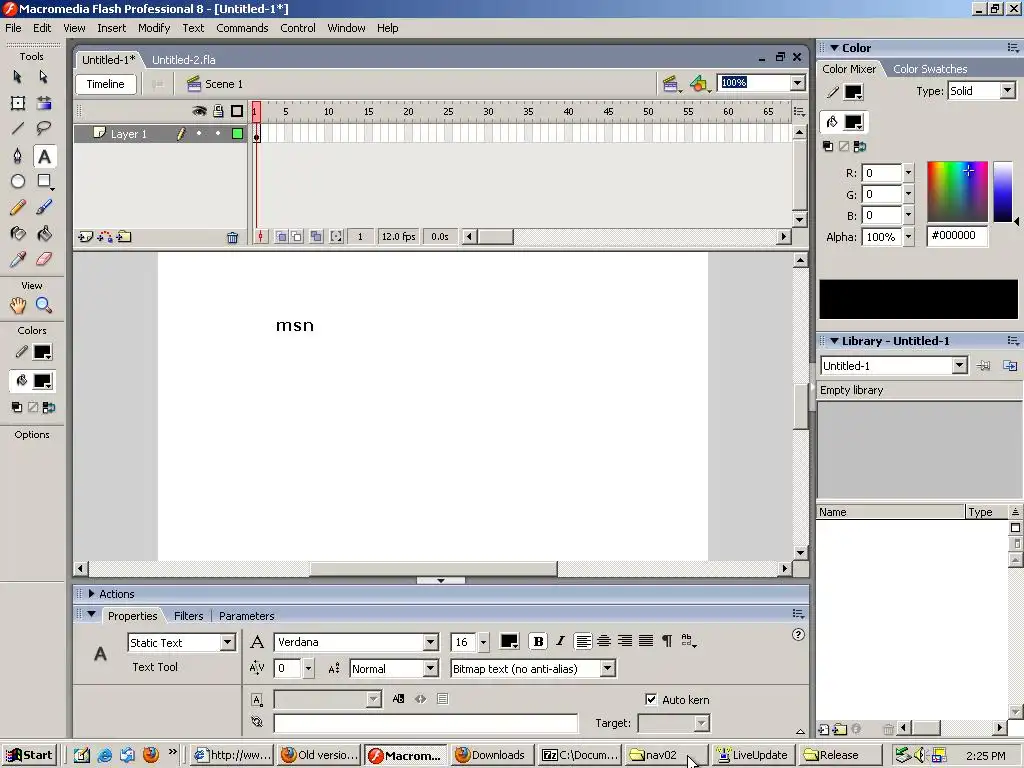Toggle Edit Multiple Frames button
1024x768 pixels.
(x=316, y=236)
